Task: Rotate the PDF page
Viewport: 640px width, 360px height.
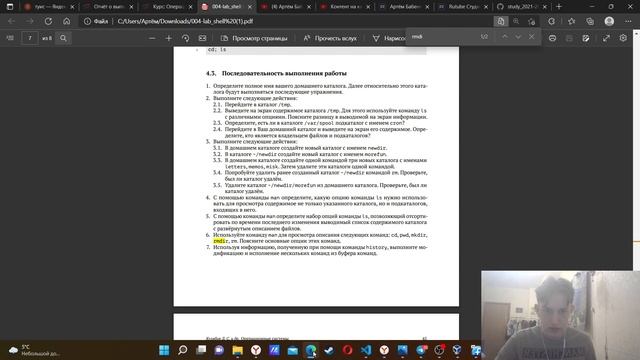Action: [186, 38]
